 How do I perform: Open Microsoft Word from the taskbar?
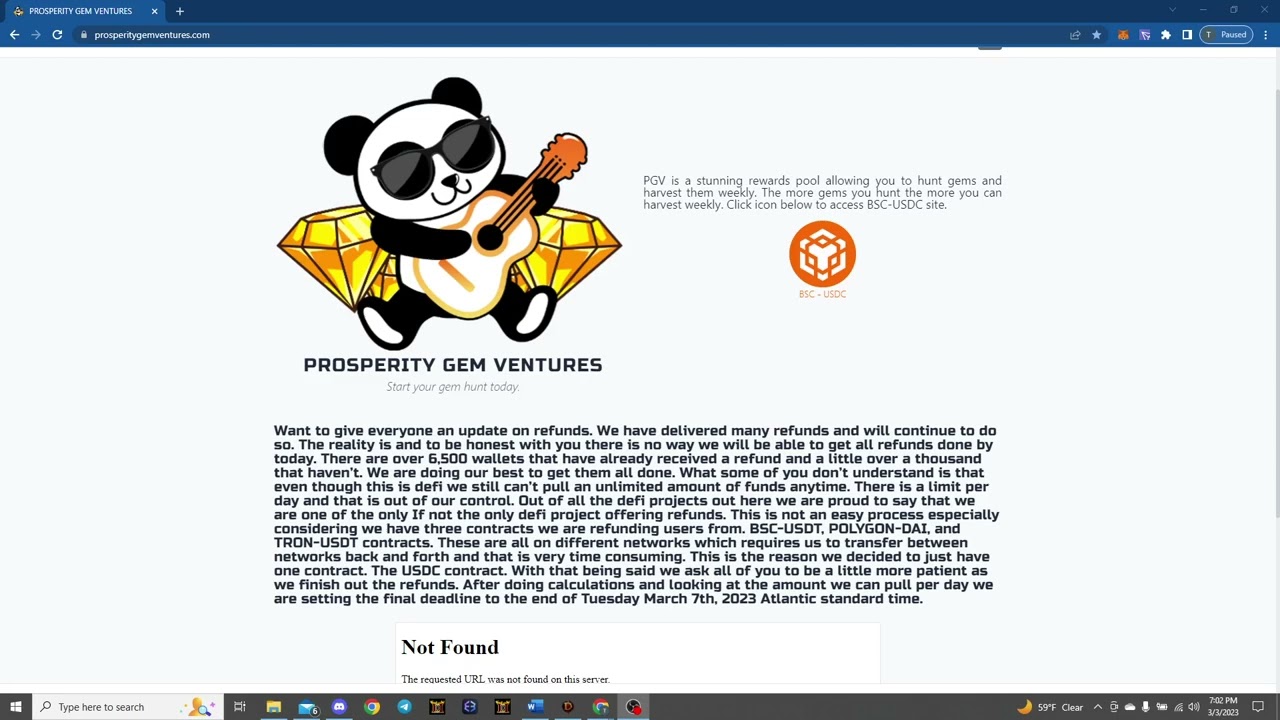click(x=535, y=707)
